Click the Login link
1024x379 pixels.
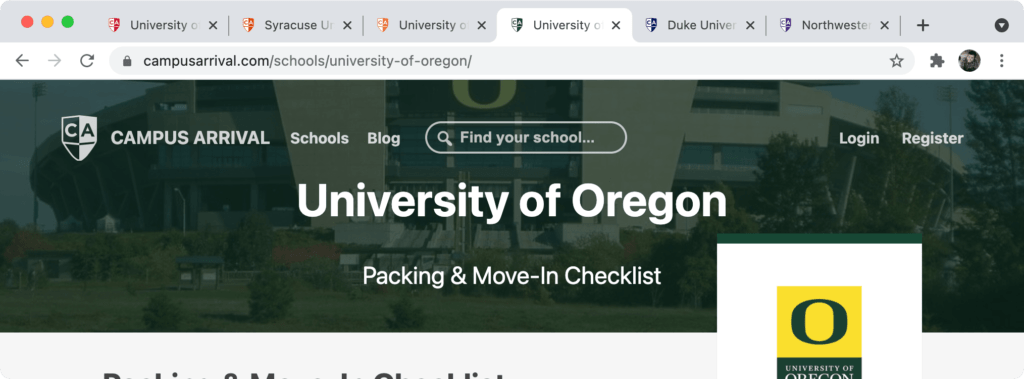(x=859, y=139)
